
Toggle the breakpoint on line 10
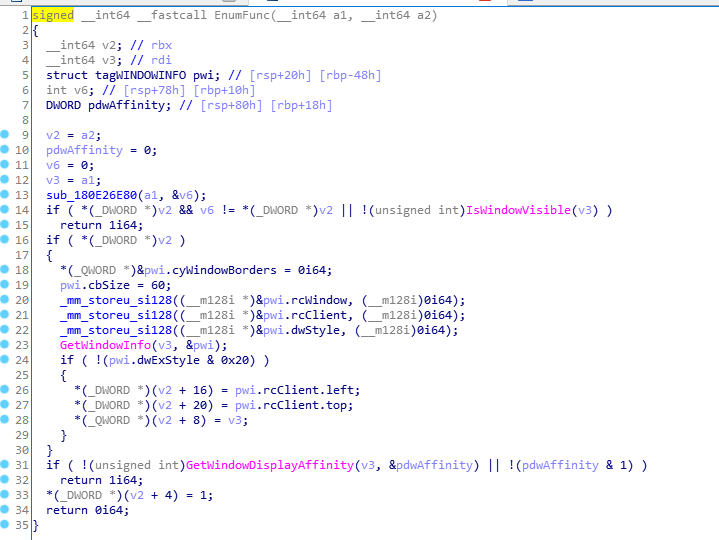coord(6,149)
